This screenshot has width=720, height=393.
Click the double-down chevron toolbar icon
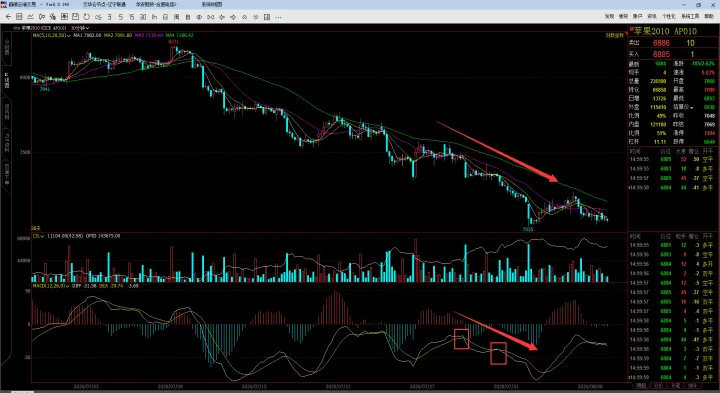256,17
